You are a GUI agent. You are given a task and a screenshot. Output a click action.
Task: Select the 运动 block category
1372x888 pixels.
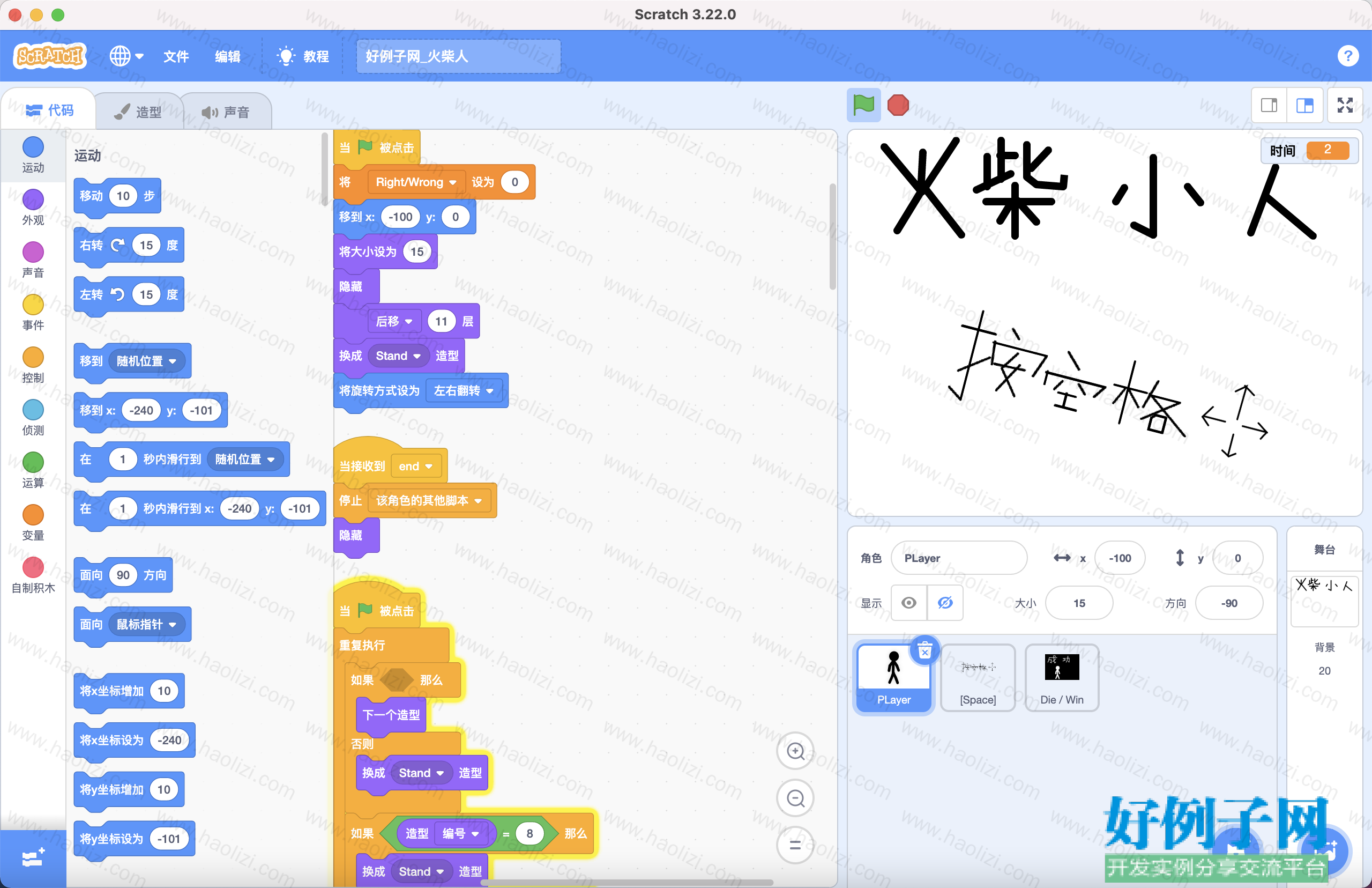click(x=33, y=154)
